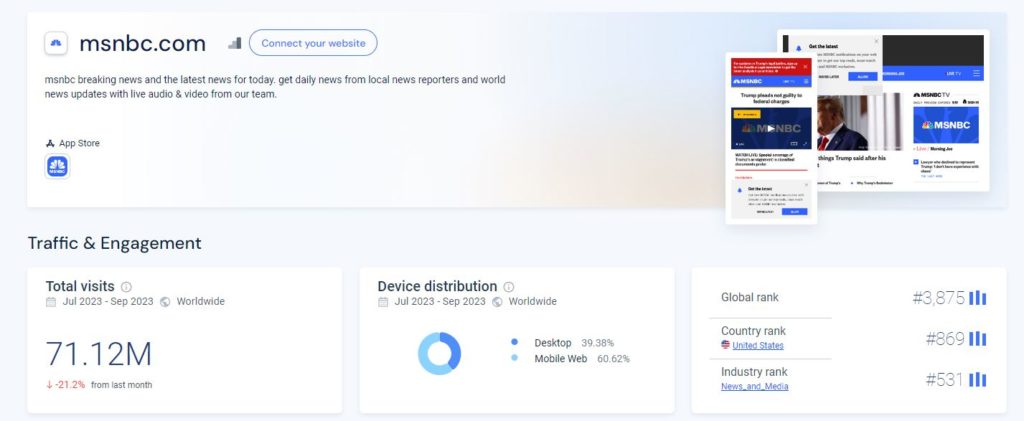Click the calendar icon in Device distribution

[x=383, y=302]
